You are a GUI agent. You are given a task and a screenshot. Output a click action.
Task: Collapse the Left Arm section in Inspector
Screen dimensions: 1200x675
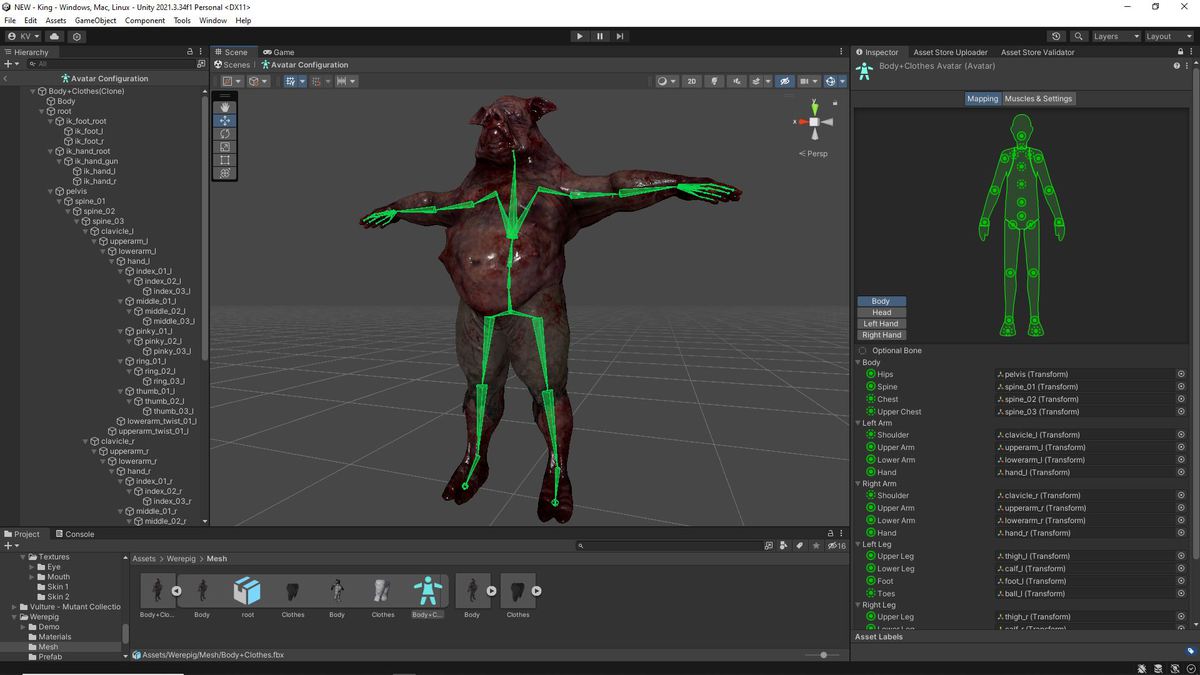(858, 423)
